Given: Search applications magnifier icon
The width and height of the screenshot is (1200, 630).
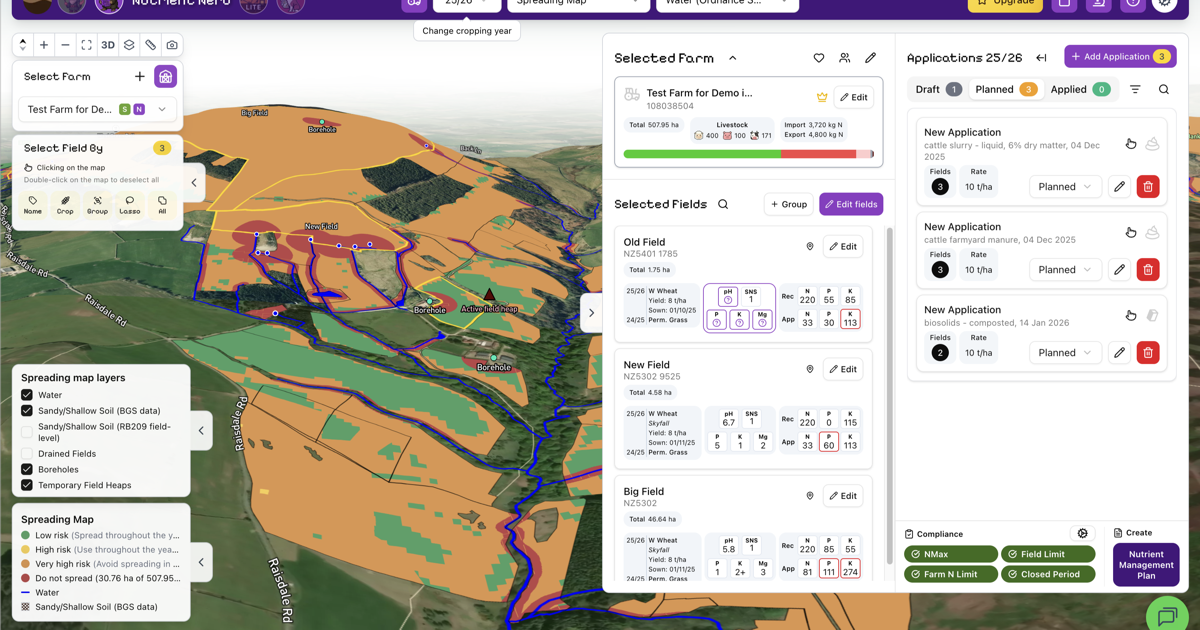Looking at the screenshot, I should (1164, 89).
